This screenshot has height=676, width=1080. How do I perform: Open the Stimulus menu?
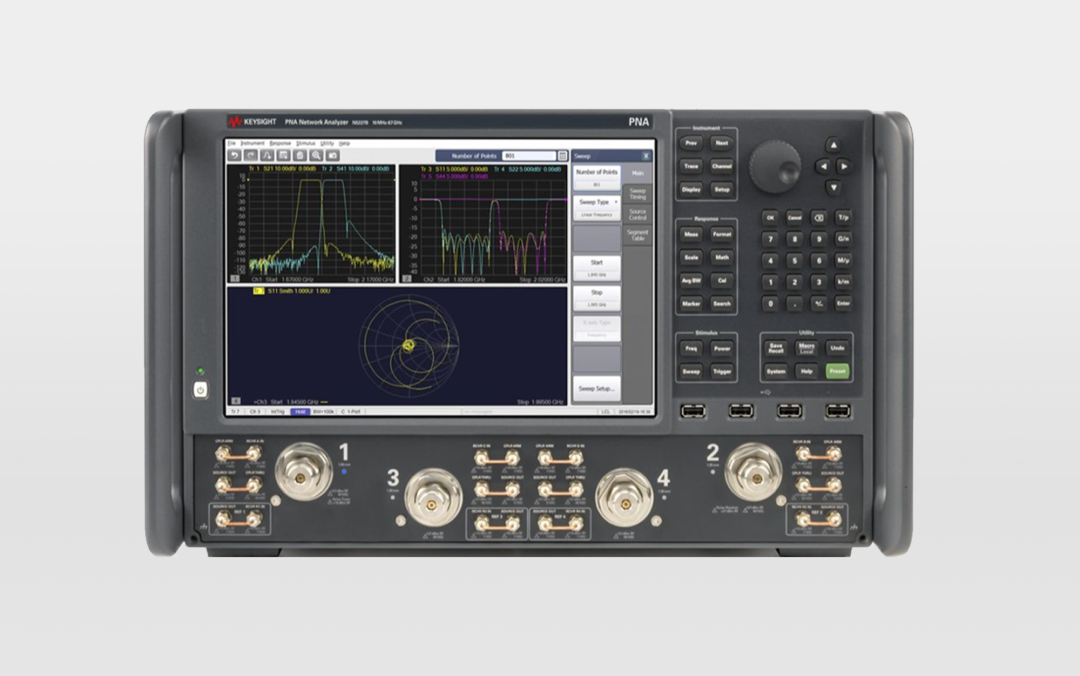[305, 143]
